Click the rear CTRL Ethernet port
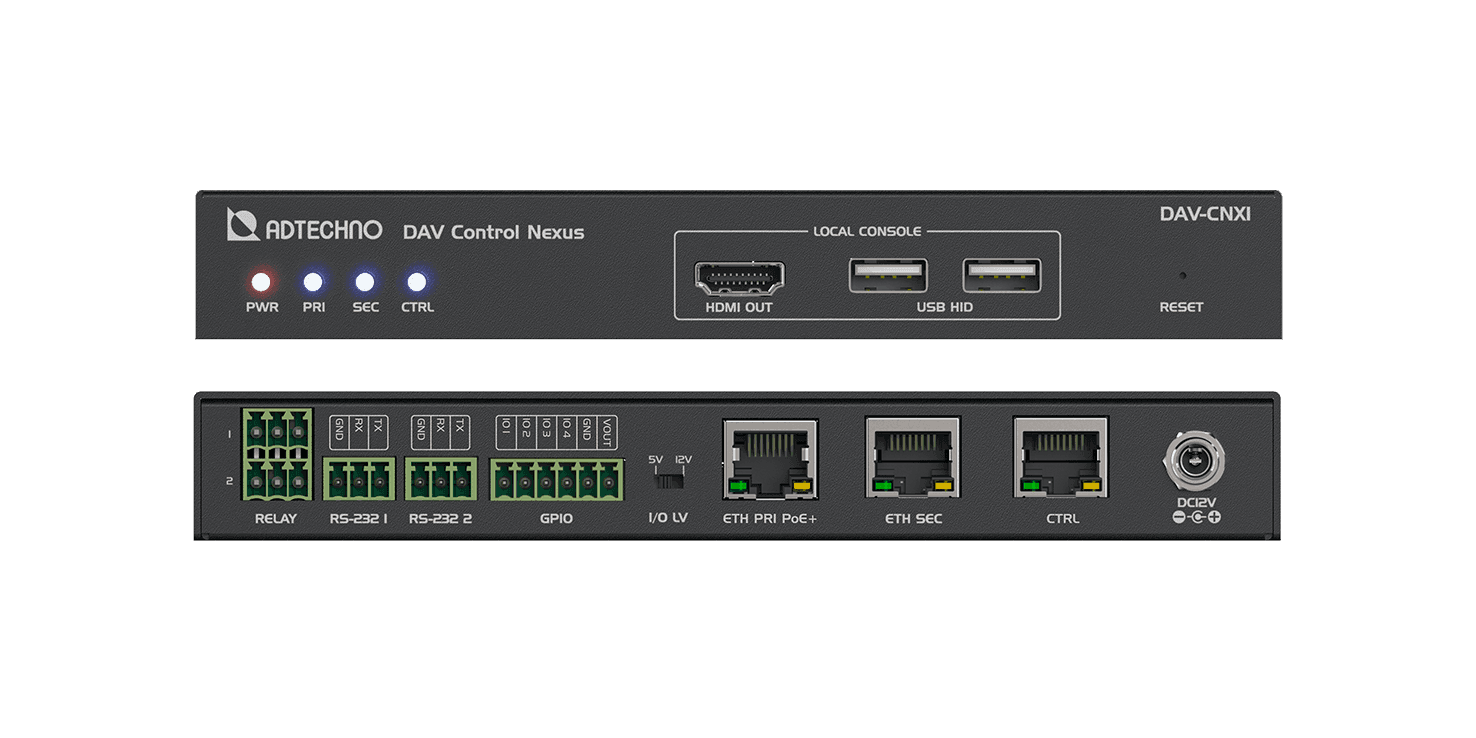This screenshot has width=1476, height=738. tap(1061, 458)
